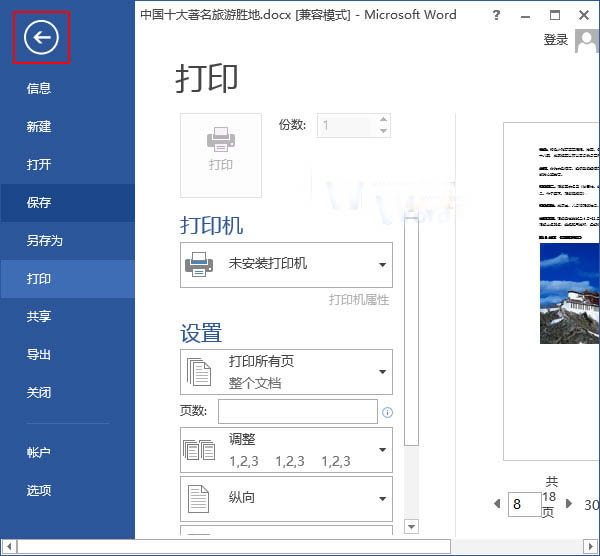The height and width of the screenshot is (556, 600).
Task: Click the settings panel vertical scrollbar thumb
Action: [x=411, y=331]
